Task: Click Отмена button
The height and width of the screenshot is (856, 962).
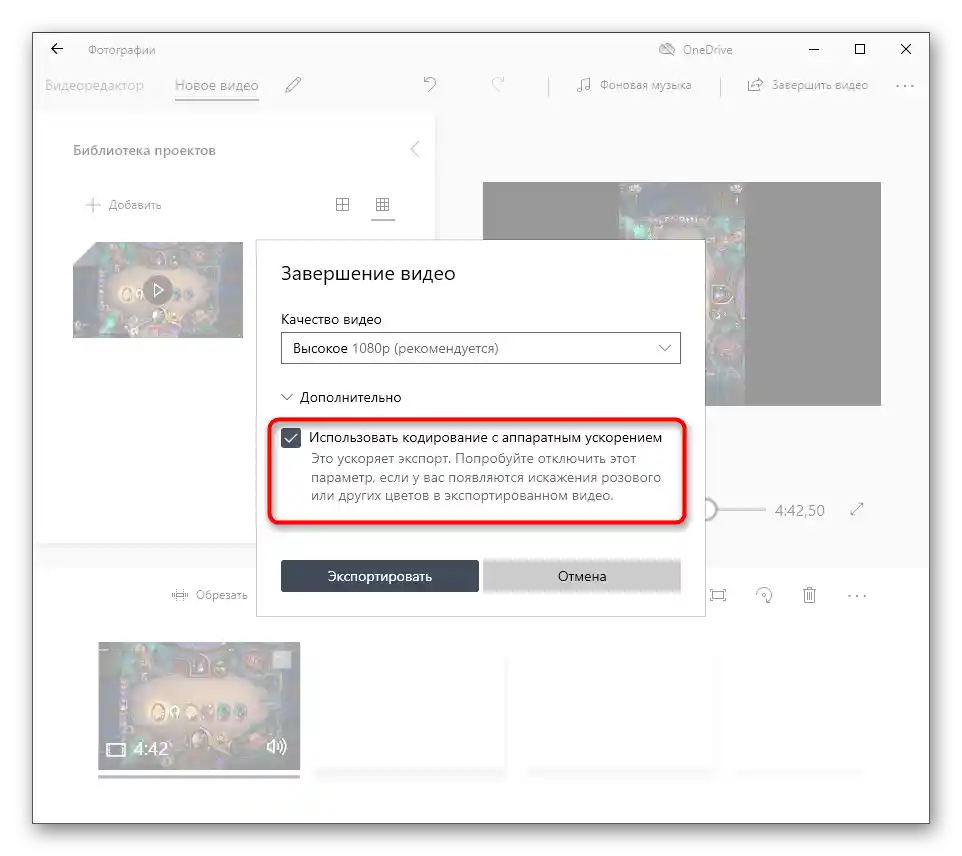Action: (x=582, y=576)
